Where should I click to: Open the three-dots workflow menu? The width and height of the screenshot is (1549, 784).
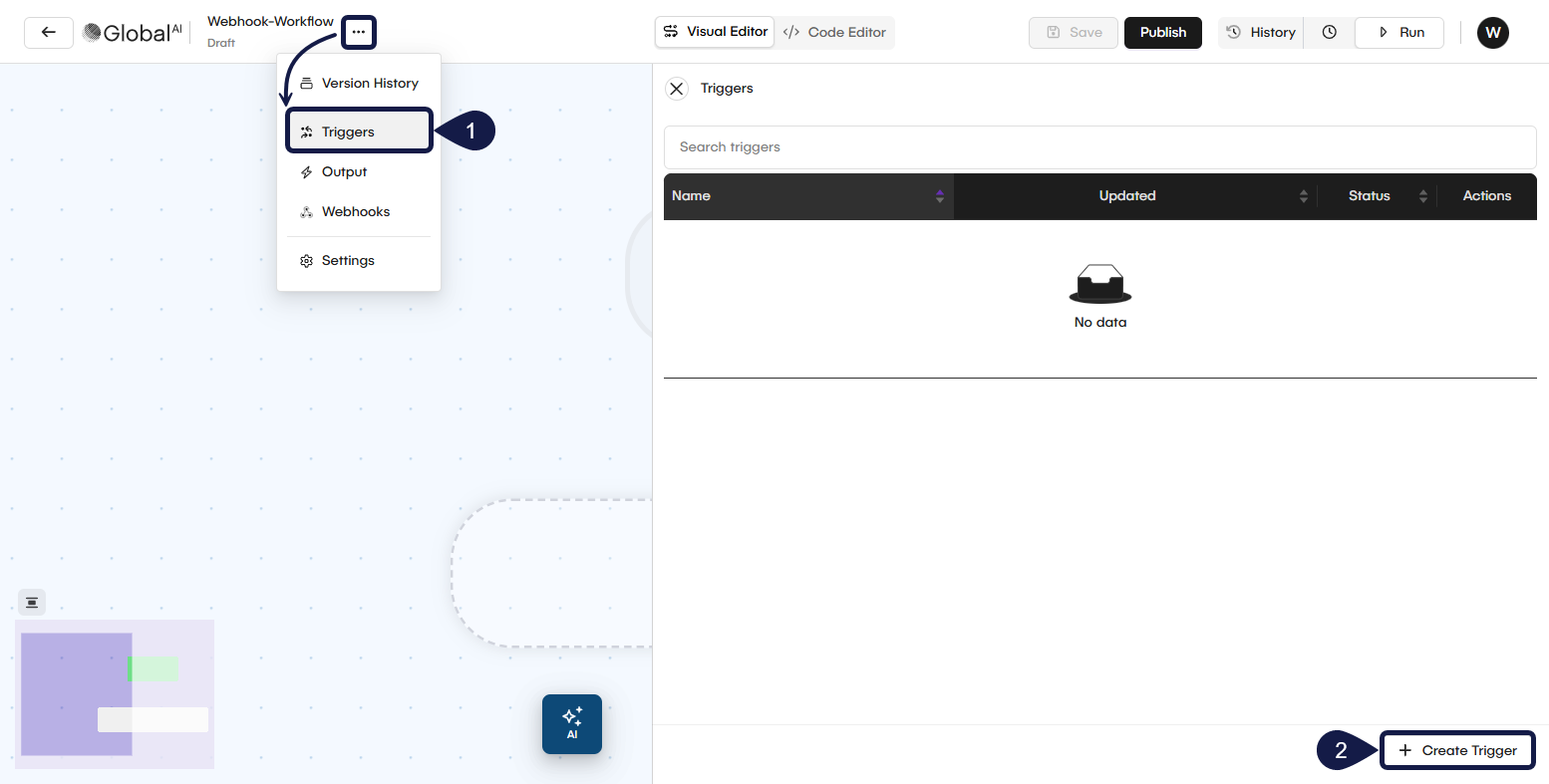(x=358, y=32)
